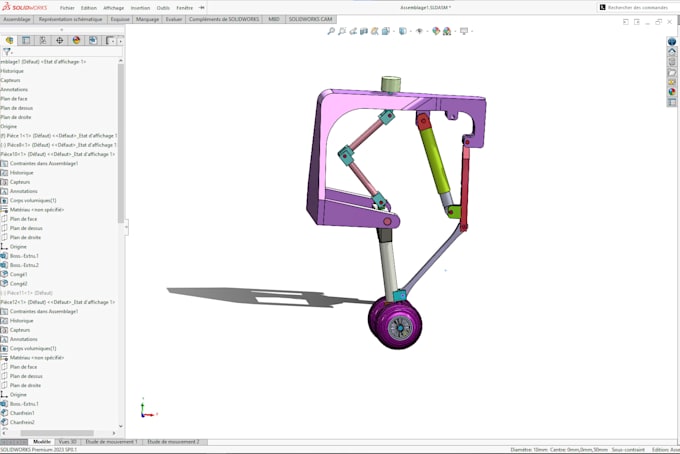Screen dimensions: 680x454
Task: Open Etude de mouvement 2 tab
Action: point(173,442)
